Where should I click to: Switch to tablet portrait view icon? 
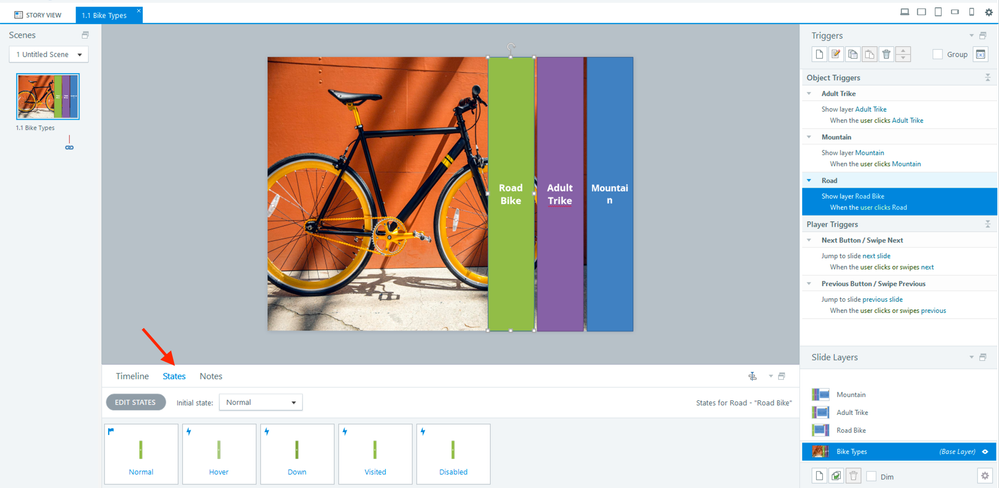click(938, 11)
